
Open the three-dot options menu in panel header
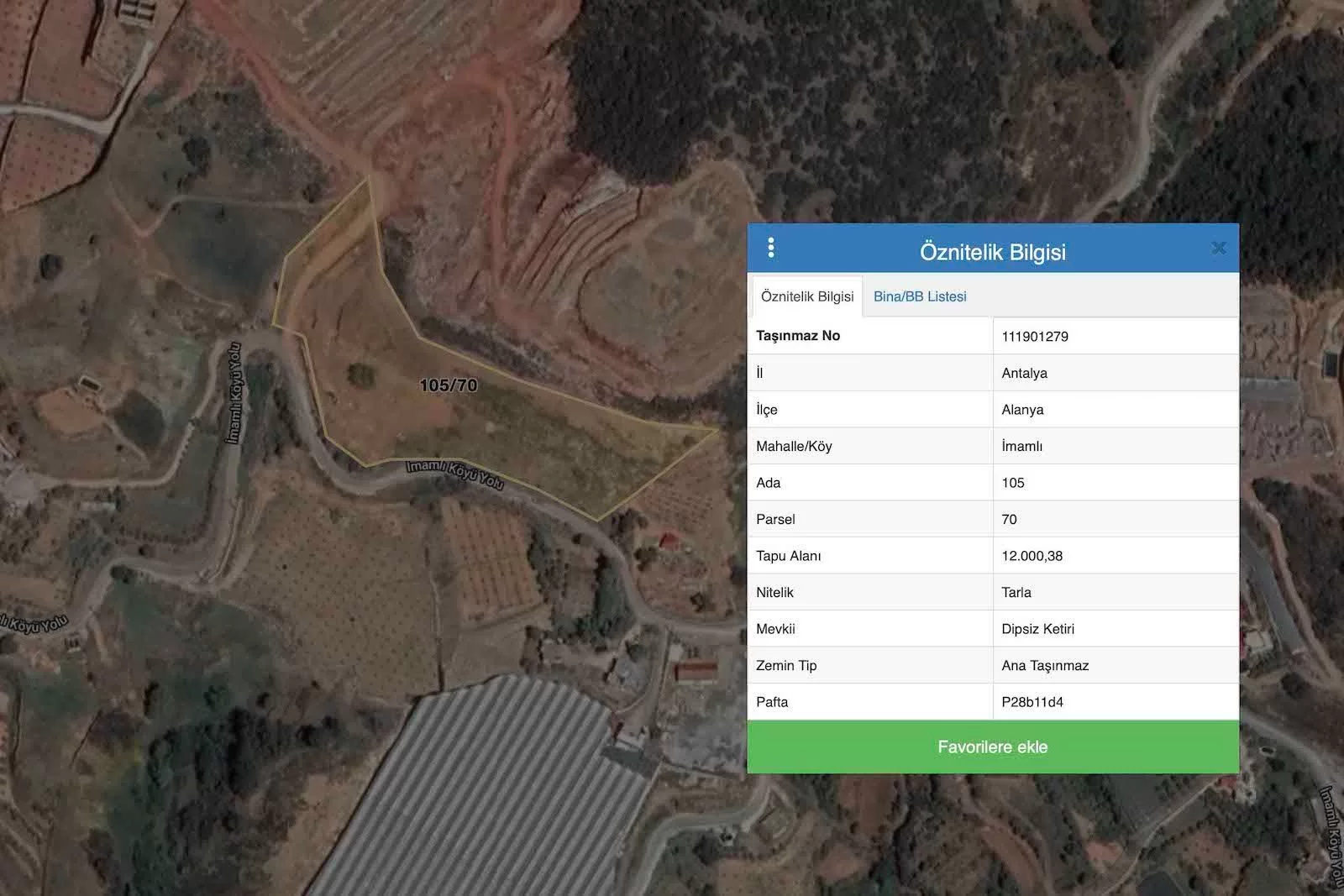[x=771, y=248]
